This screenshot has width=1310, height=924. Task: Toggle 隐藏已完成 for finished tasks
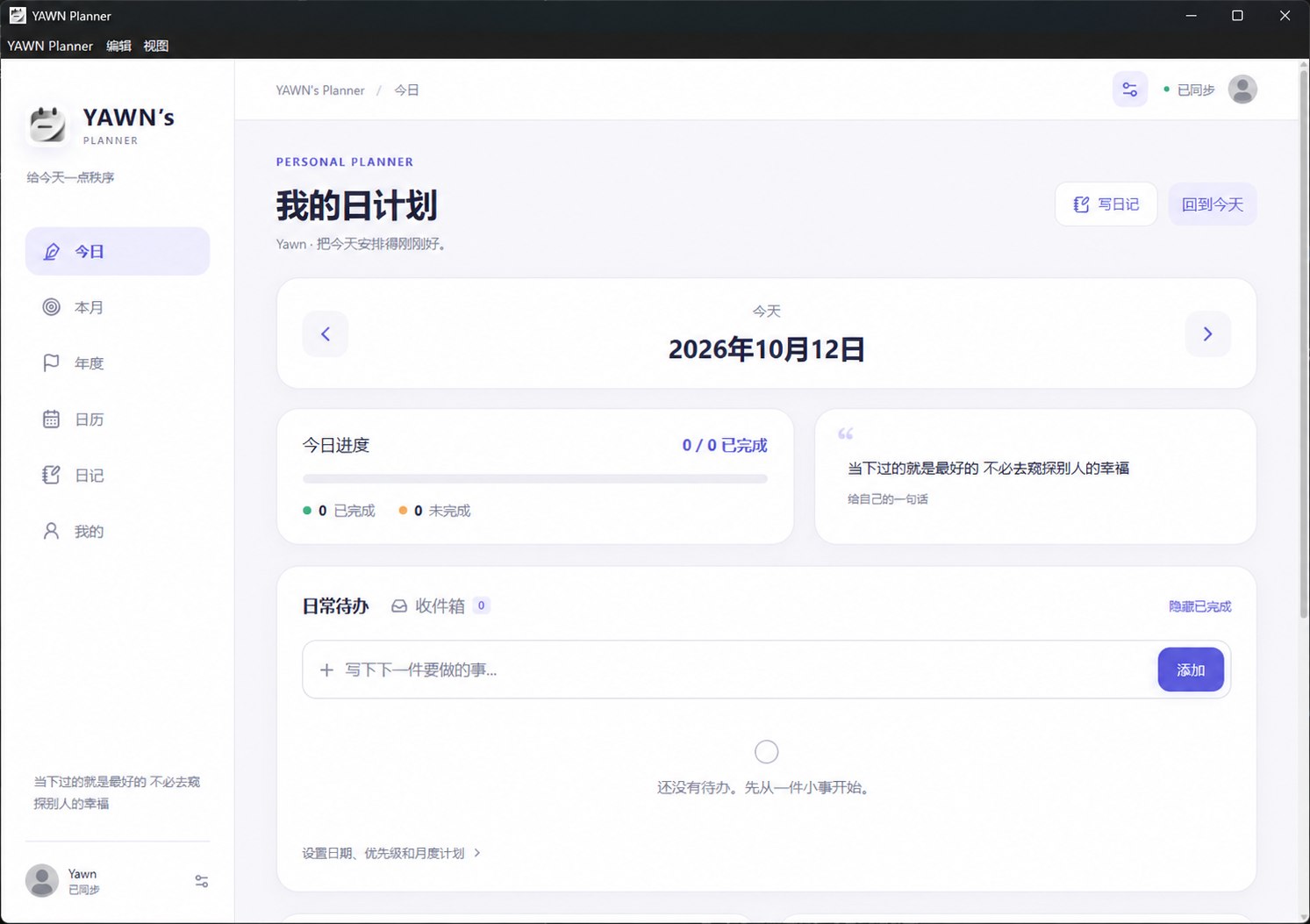click(1199, 606)
